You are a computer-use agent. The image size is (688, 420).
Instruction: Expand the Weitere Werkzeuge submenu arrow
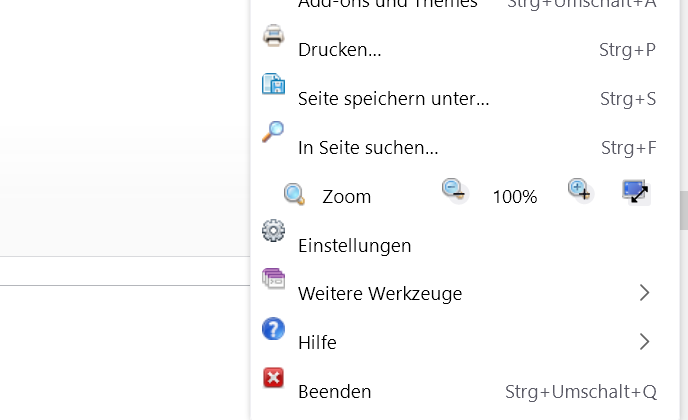pos(645,293)
